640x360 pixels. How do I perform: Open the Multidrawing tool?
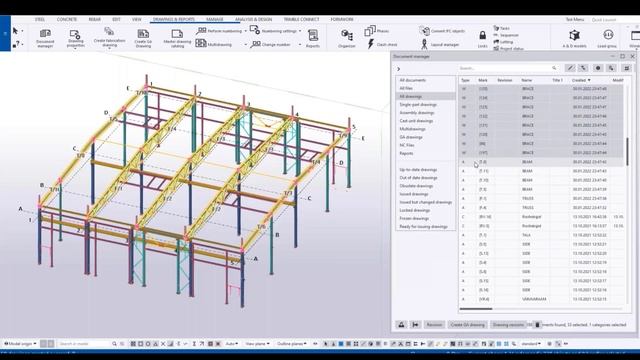[x=214, y=44]
